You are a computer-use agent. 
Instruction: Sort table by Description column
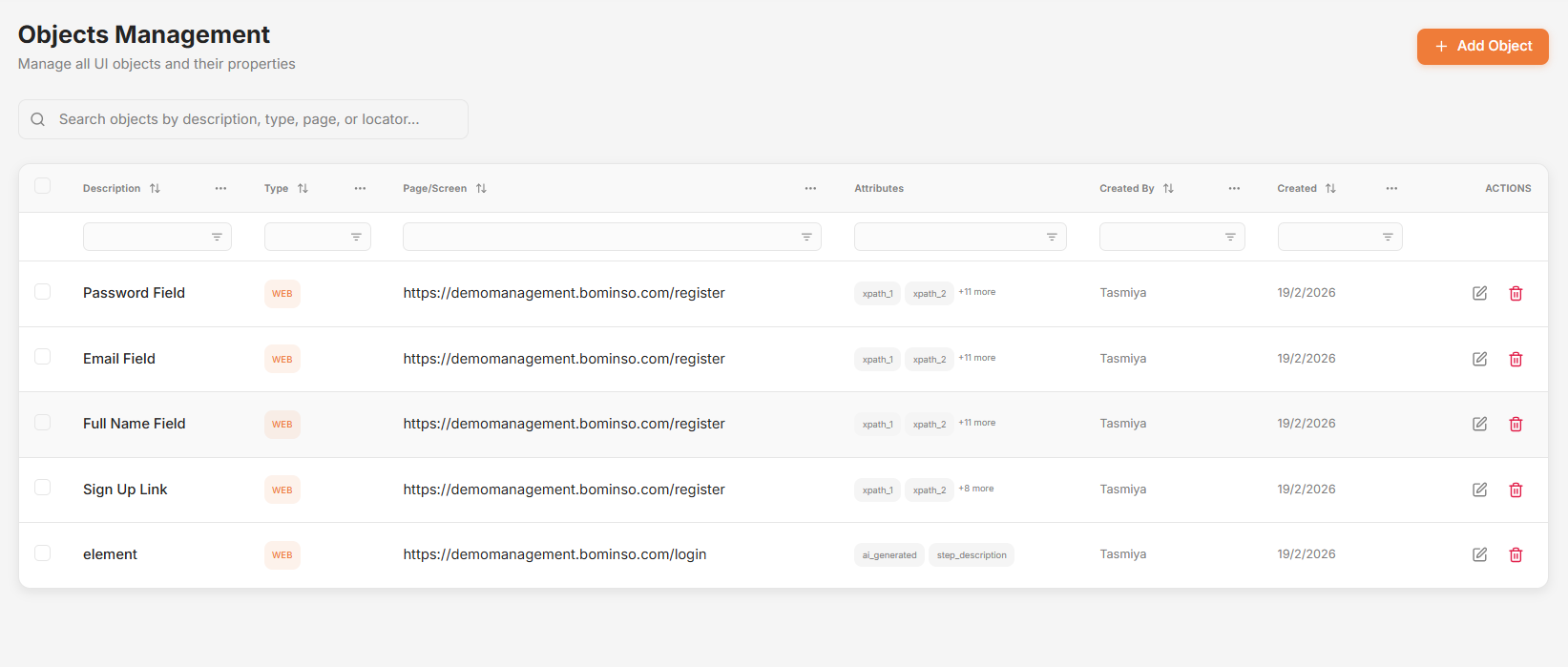[x=155, y=189]
